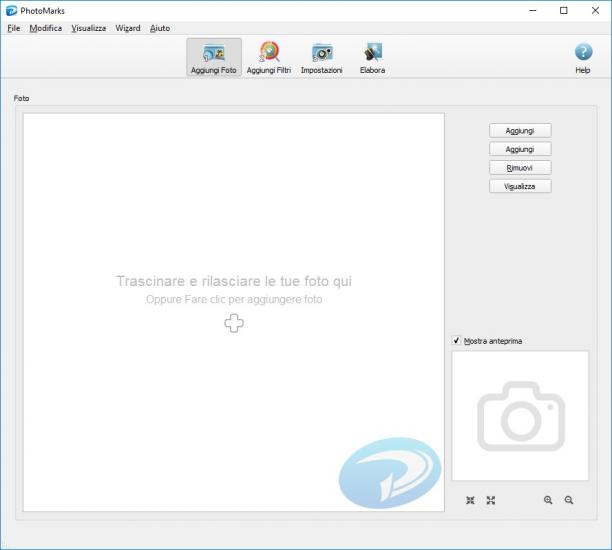Screen dimensions: 612x550
Task: Minimize the PhotoMarks window
Action: [x=533, y=11]
